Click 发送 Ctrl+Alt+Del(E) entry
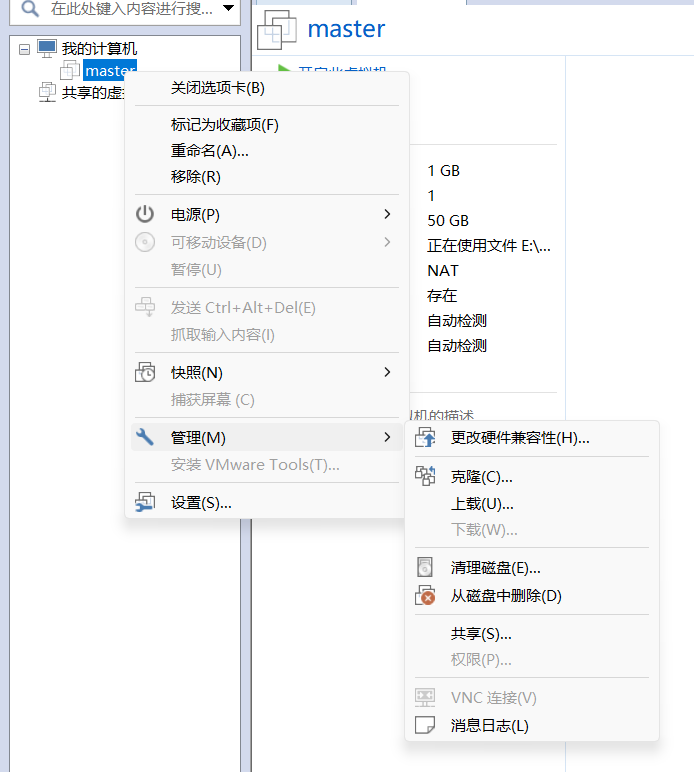The image size is (694, 772). tap(267, 308)
